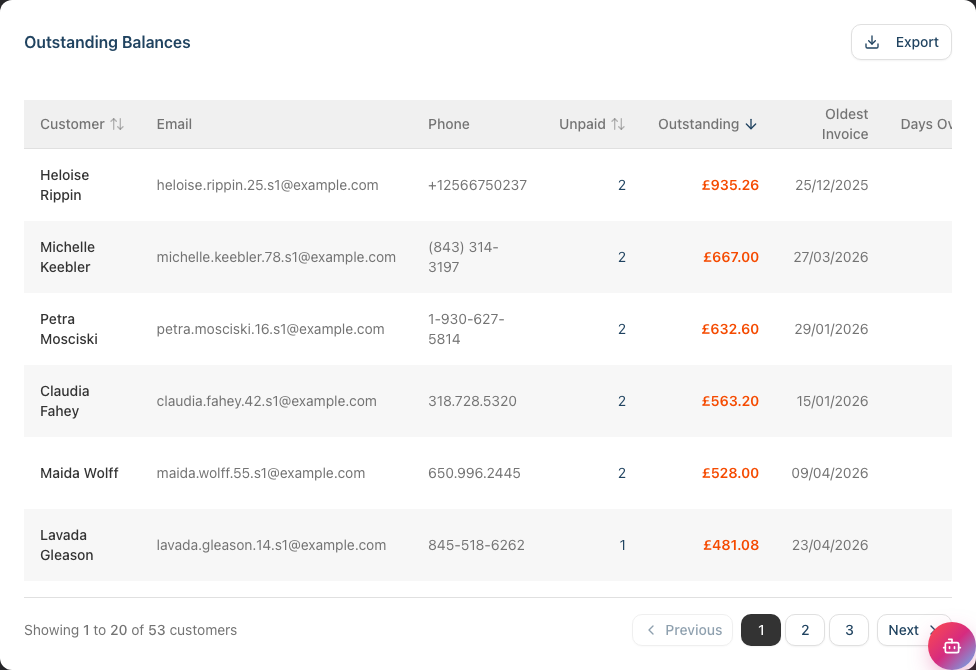Viewport: 976px width, 670px height.
Task: Click the Outstanding Balances heading
Action: click(x=107, y=42)
